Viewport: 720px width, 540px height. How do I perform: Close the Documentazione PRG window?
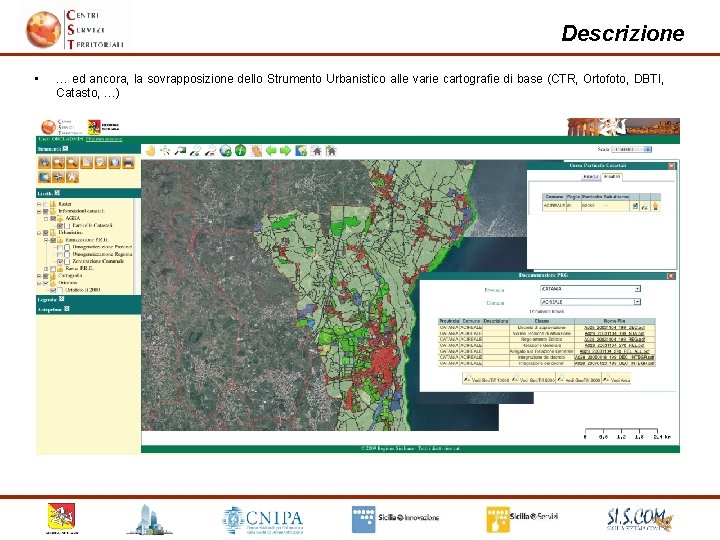670,276
